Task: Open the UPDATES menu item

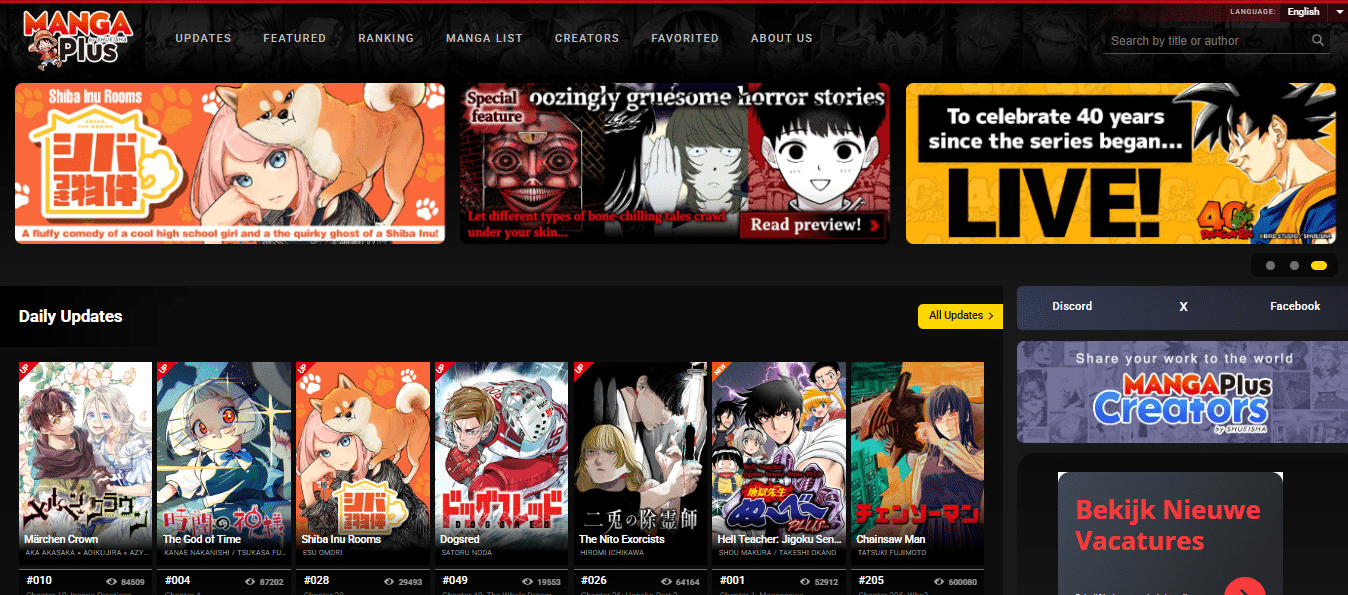Action: point(203,38)
